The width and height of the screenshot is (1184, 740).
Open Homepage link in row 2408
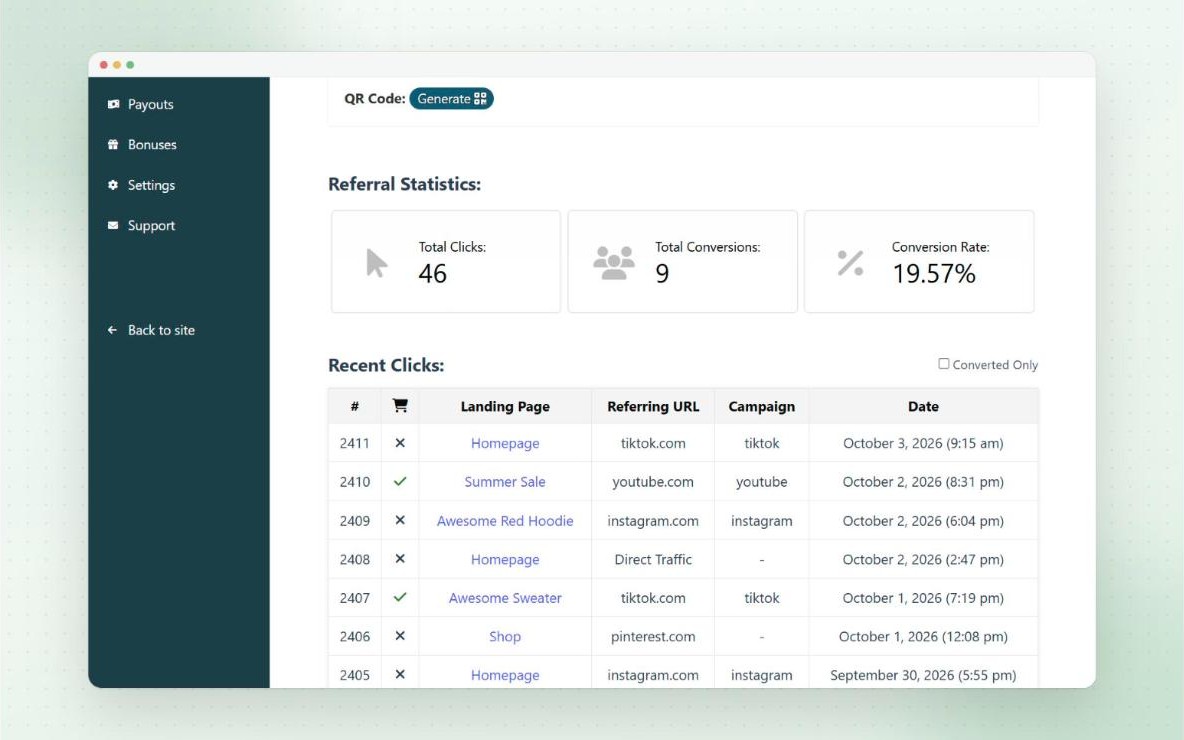point(505,560)
